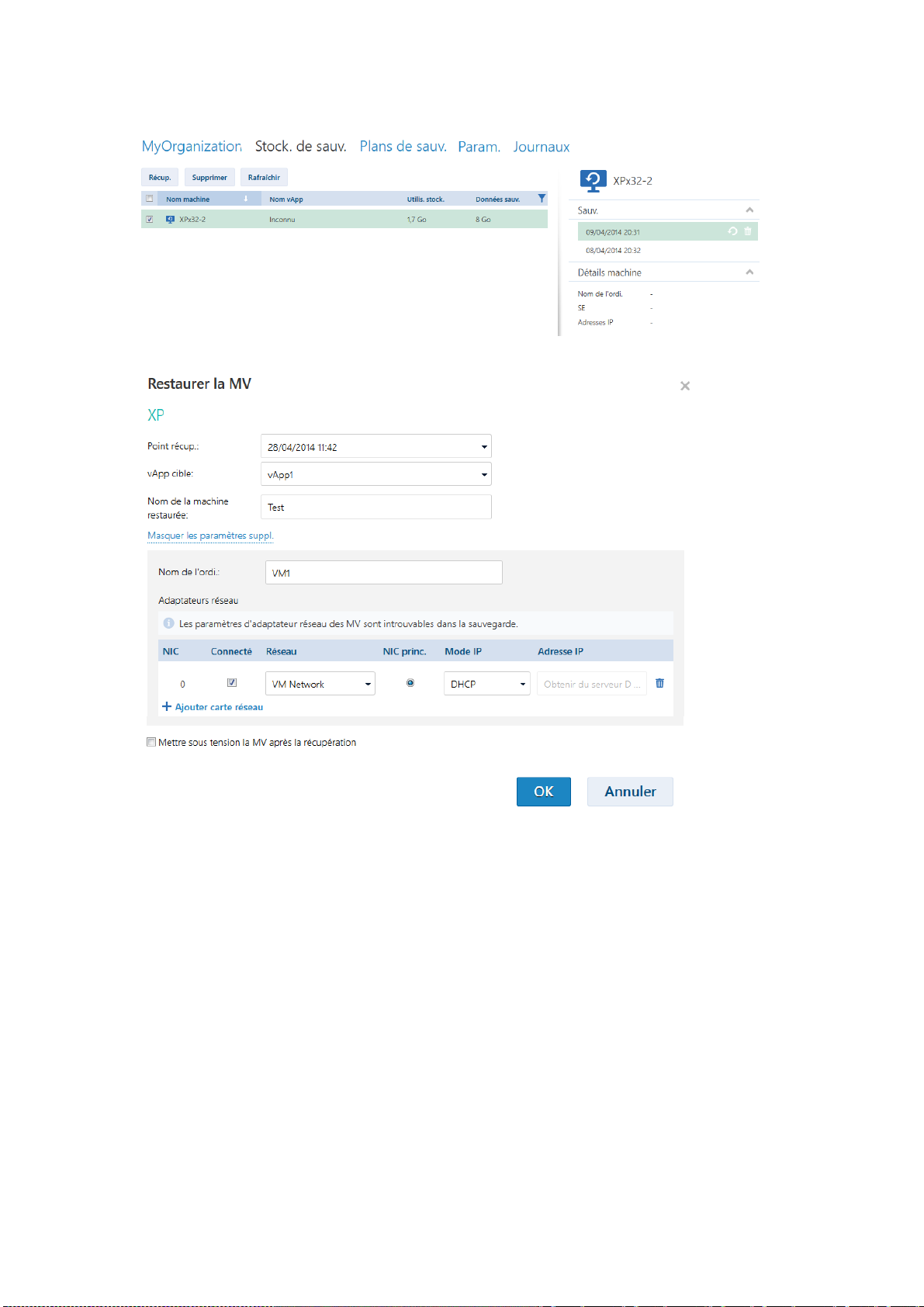Enable Mettre sous tension la MV après récupération
924x1307 pixels.
coord(151,742)
